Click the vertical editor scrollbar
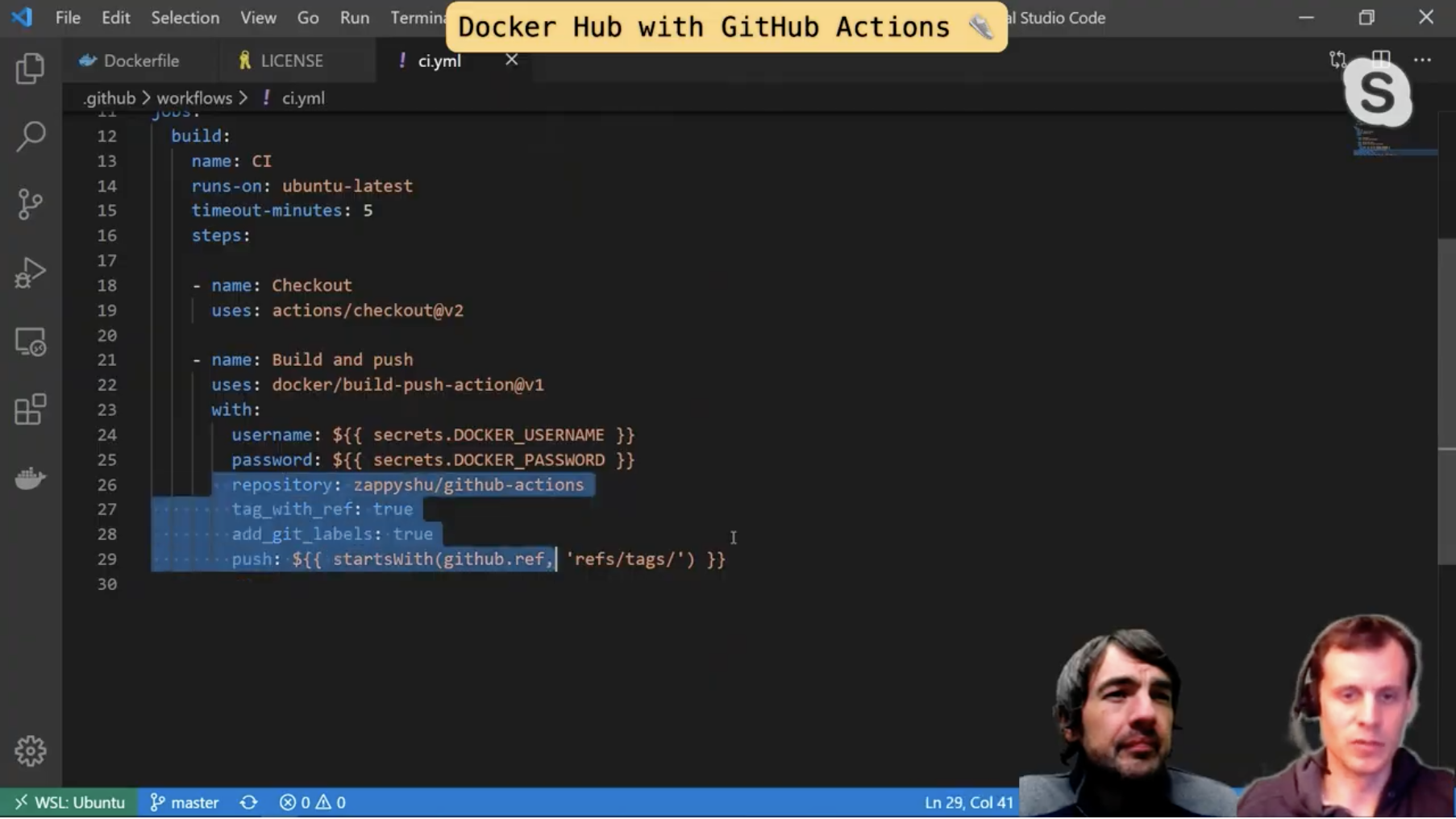The image size is (1456, 819). coord(1446,401)
